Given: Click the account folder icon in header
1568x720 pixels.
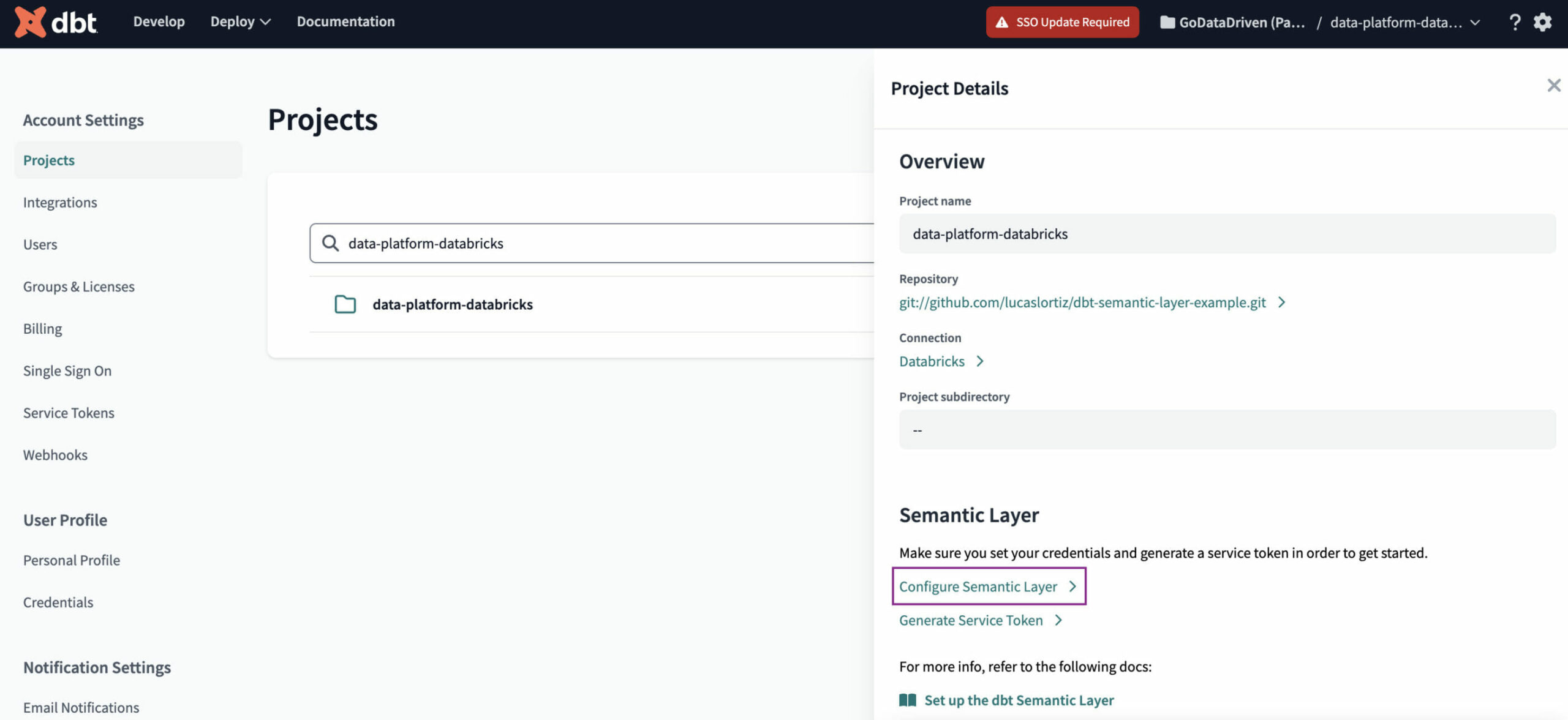Looking at the screenshot, I should (x=1167, y=23).
